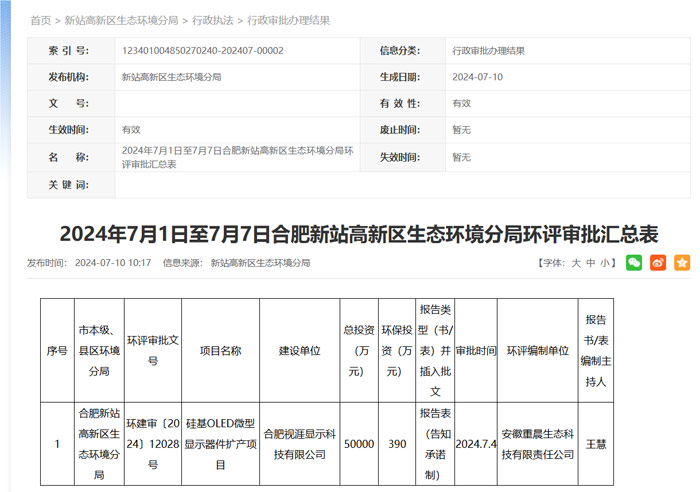Share the page via the WeChat icon
700x492 pixels.
click(x=634, y=263)
